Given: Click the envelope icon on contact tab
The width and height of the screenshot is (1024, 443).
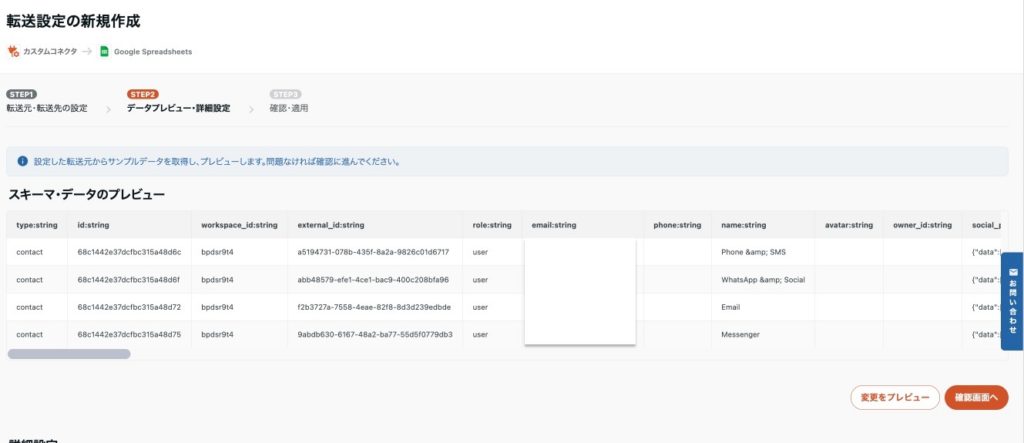Looking at the screenshot, I should click(x=1012, y=272).
